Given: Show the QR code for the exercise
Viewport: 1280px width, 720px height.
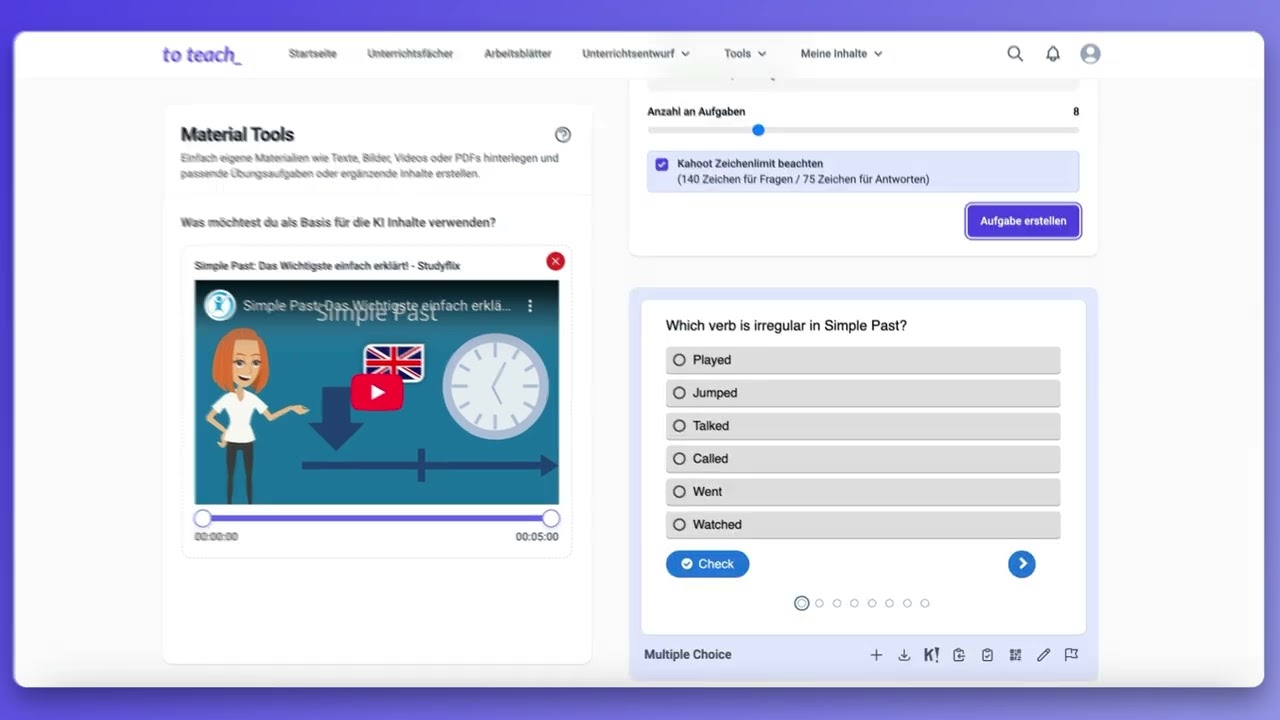Looking at the screenshot, I should point(1015,655).
